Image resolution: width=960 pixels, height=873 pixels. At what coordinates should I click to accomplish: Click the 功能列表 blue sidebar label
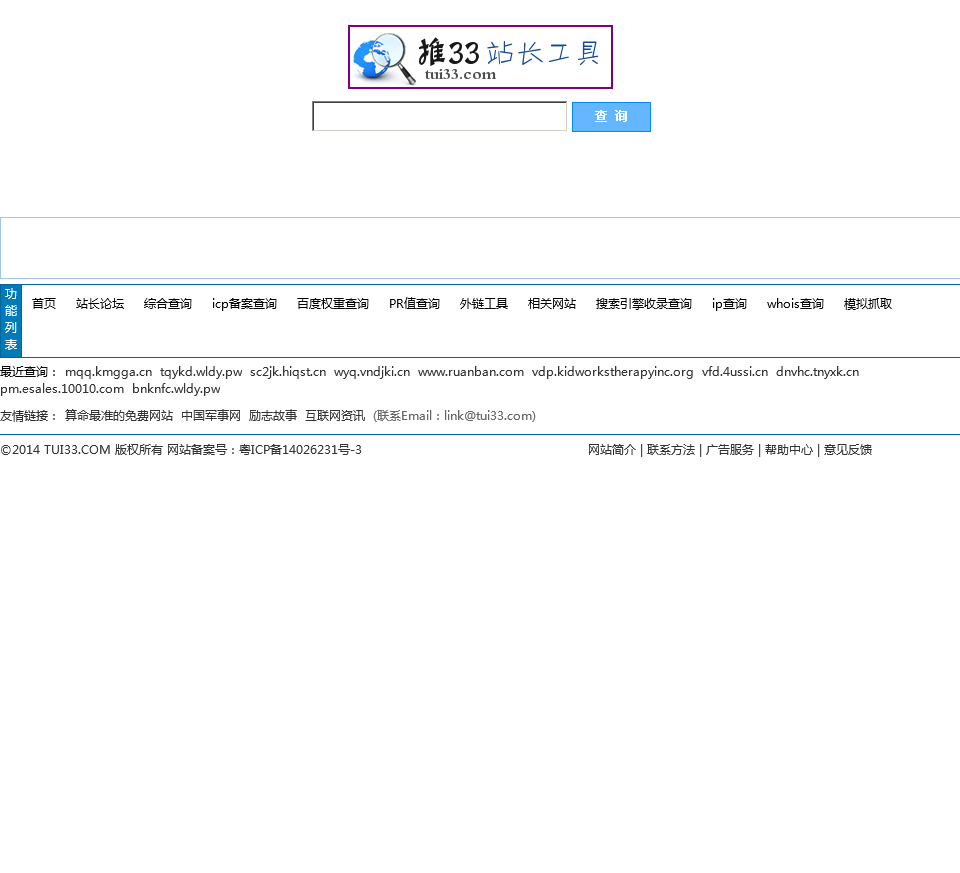click(x=11, y=320)
